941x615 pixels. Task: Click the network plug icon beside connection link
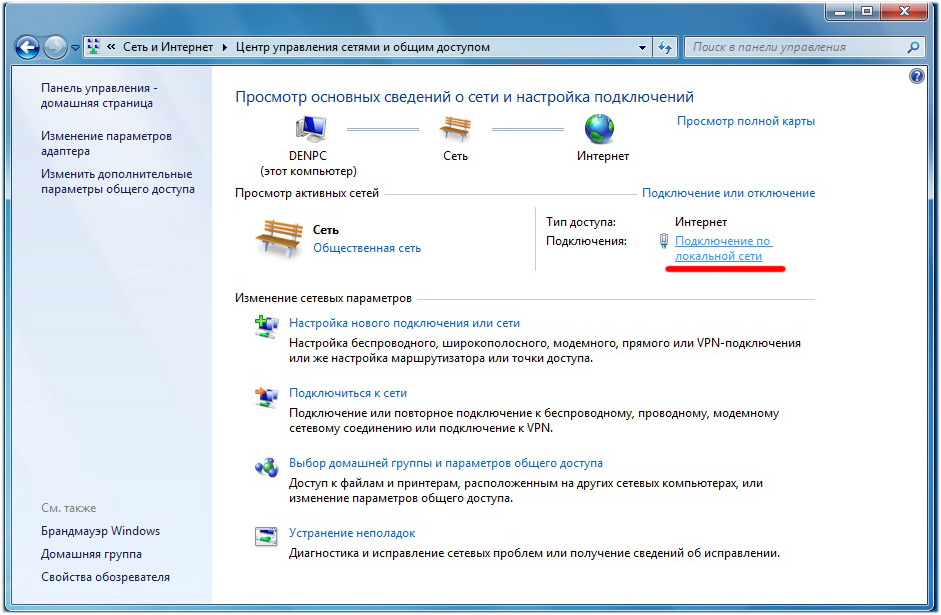(x=664, y=241)
